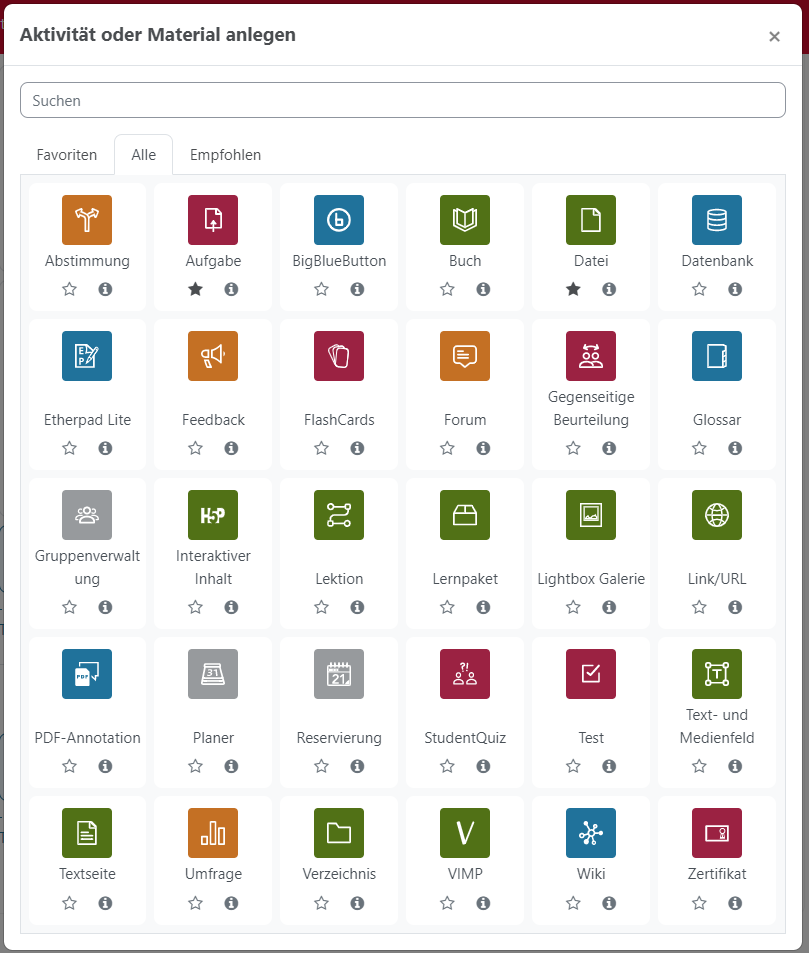Viewport: 809px width, 953px height.
Task: Open the BigBlueButton activity icon
Action: point(339,220)
